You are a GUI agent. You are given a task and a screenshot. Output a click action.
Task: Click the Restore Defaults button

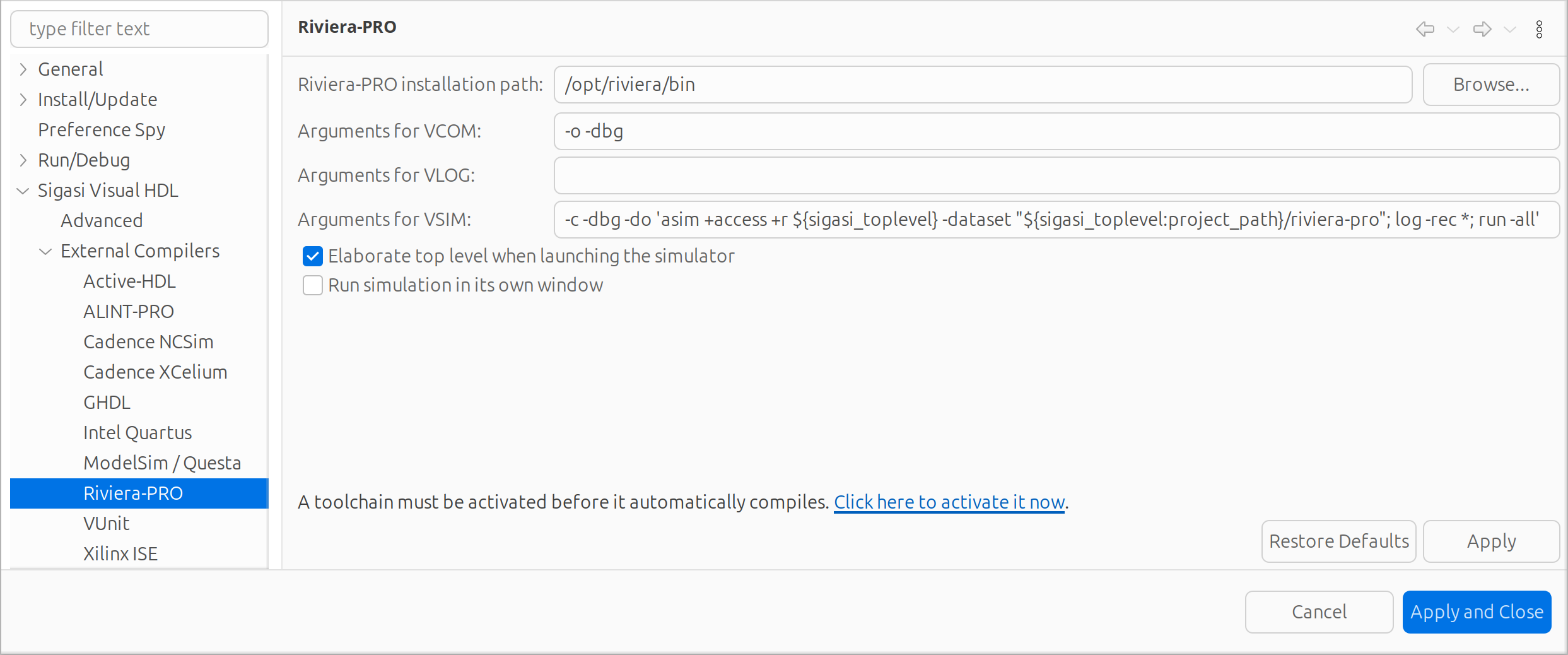pos(1339,541)
